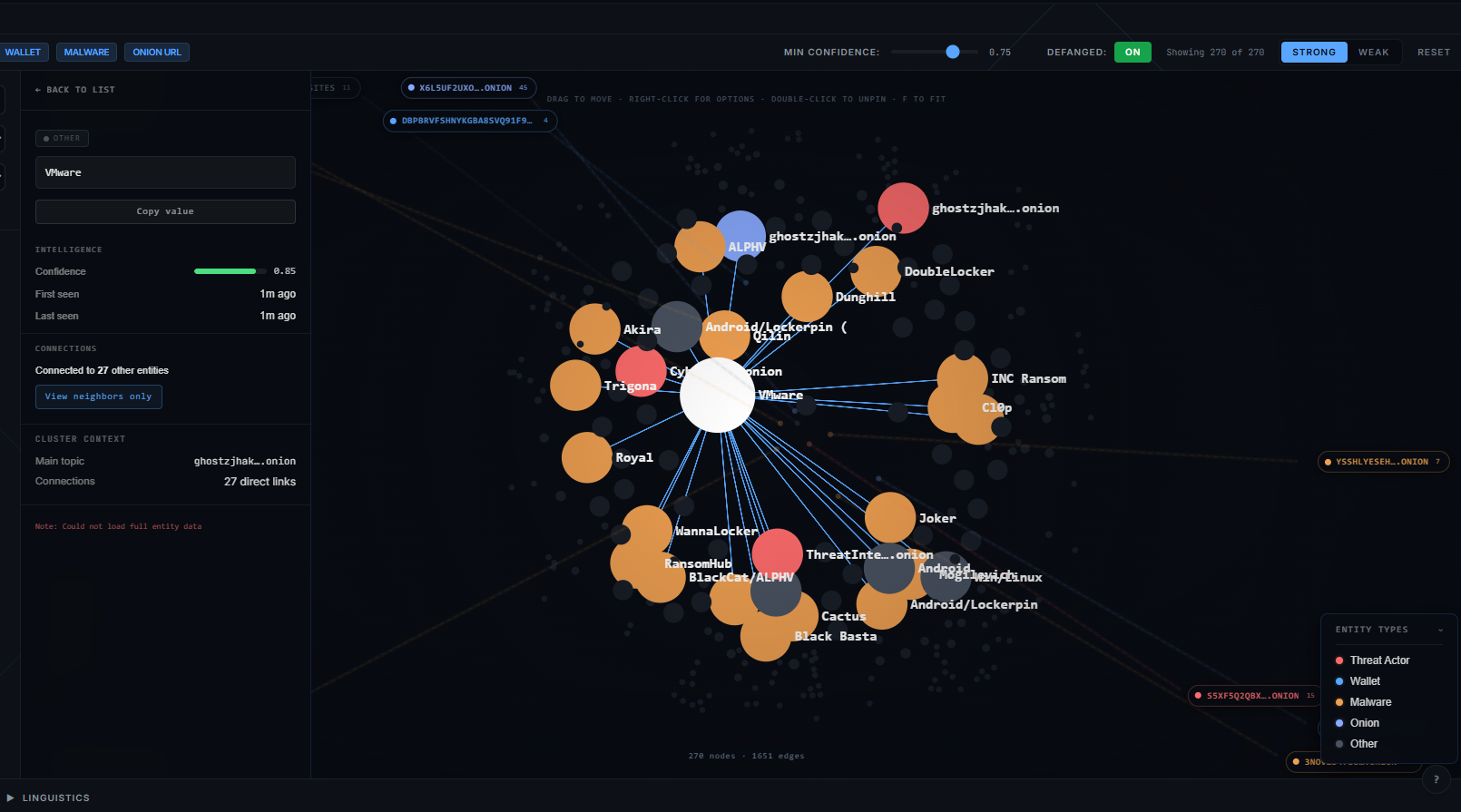Click the VMware value field
Screen dimensions: 1461x812
point(165,172)
